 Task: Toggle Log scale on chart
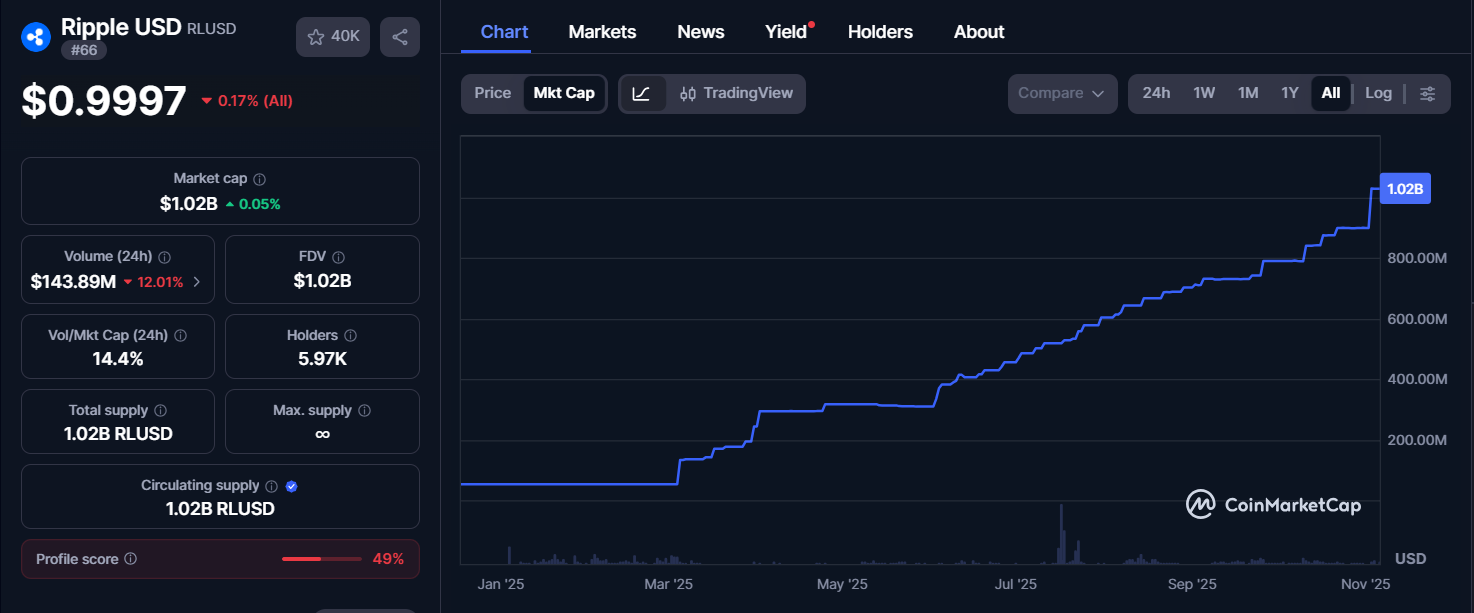[x=1378, y=93]
